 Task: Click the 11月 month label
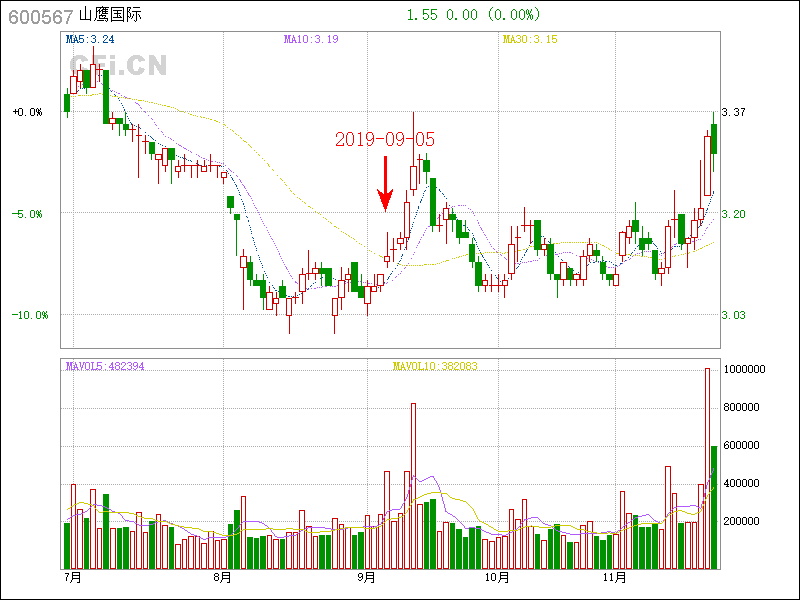(x=615, y=578)
